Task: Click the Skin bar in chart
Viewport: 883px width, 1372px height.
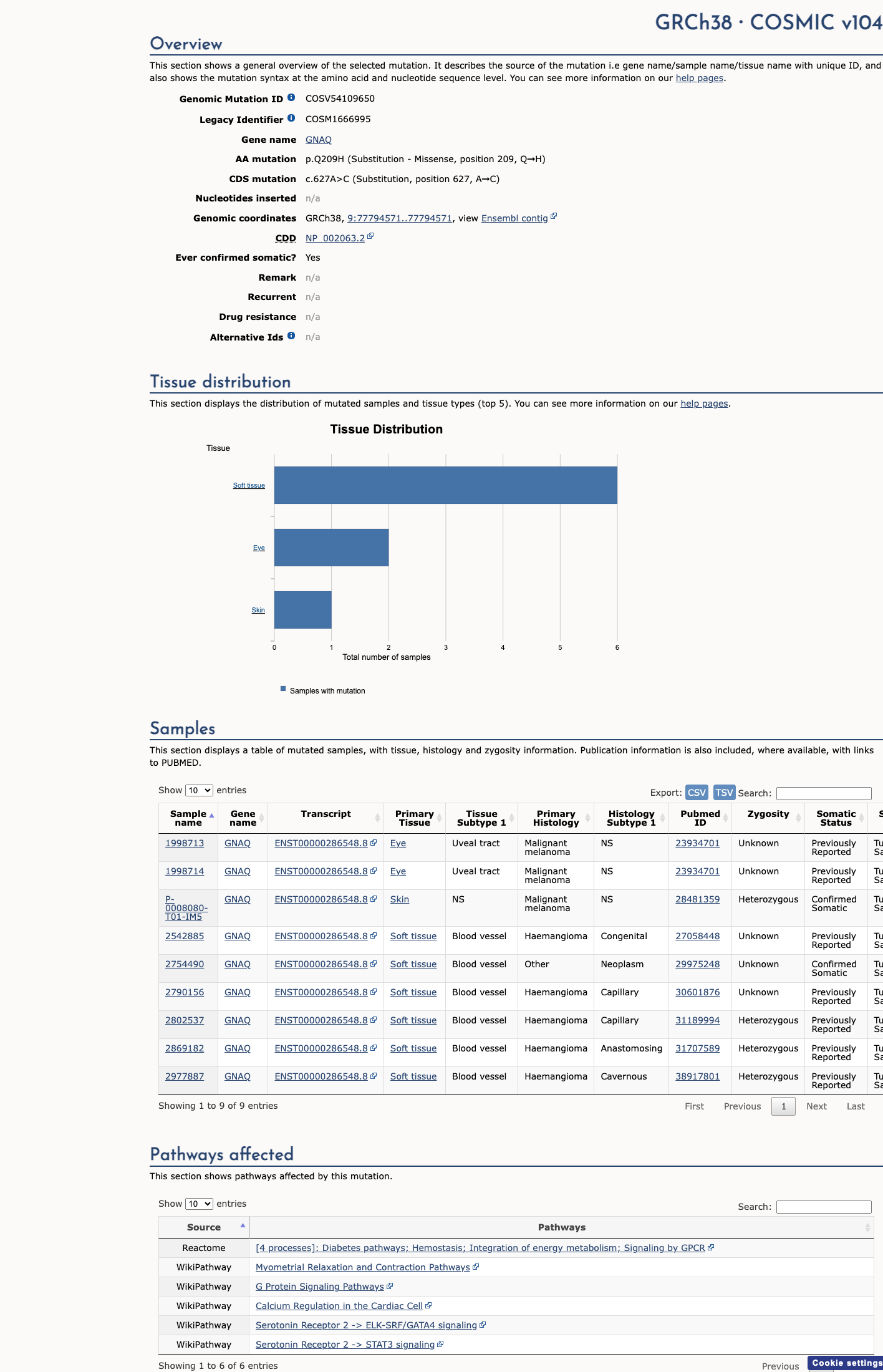Action: tap(303, 610)
